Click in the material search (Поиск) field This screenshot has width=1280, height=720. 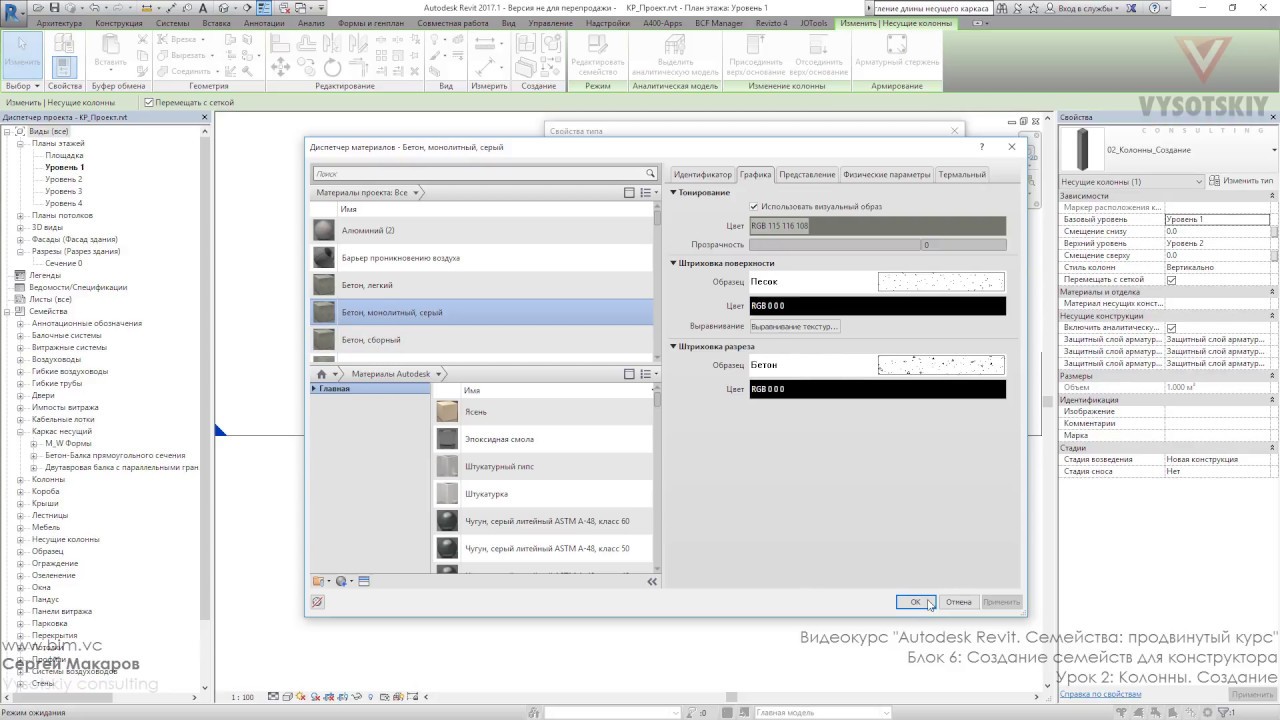coord(478,174)
